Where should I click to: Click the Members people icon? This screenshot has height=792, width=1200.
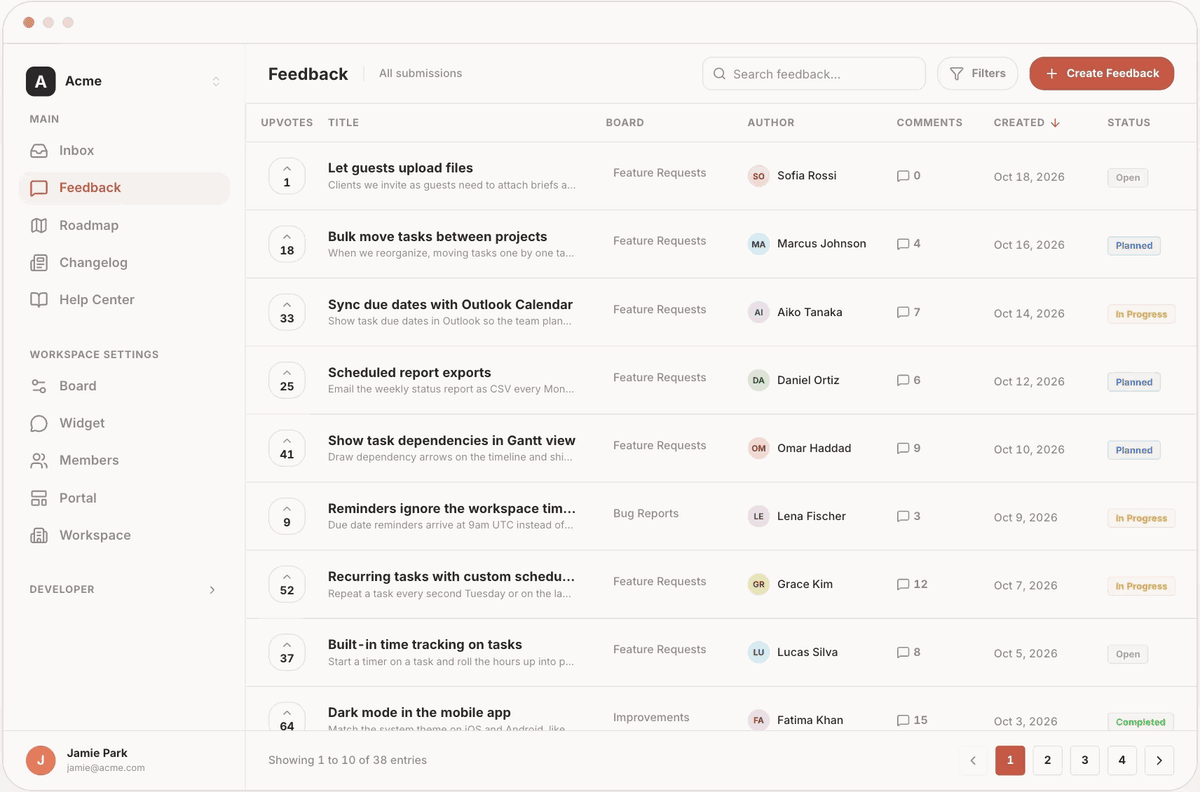[x=39, y=460]
